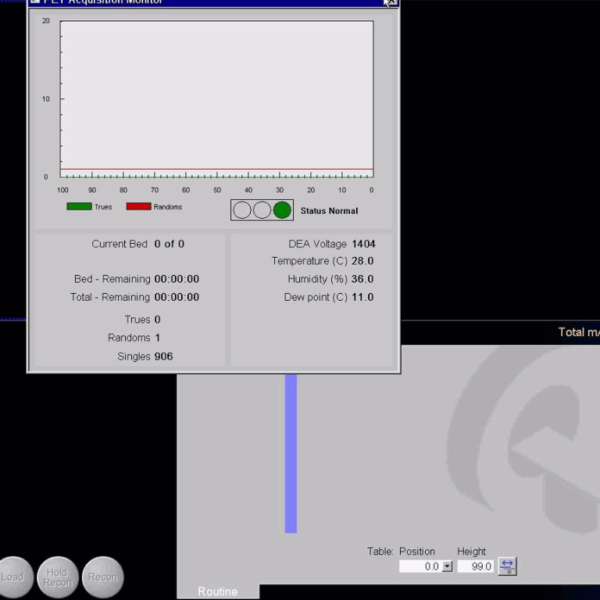600x600 pixels.
Task: Switch to the Routine tab
Action: pos(218,592)
